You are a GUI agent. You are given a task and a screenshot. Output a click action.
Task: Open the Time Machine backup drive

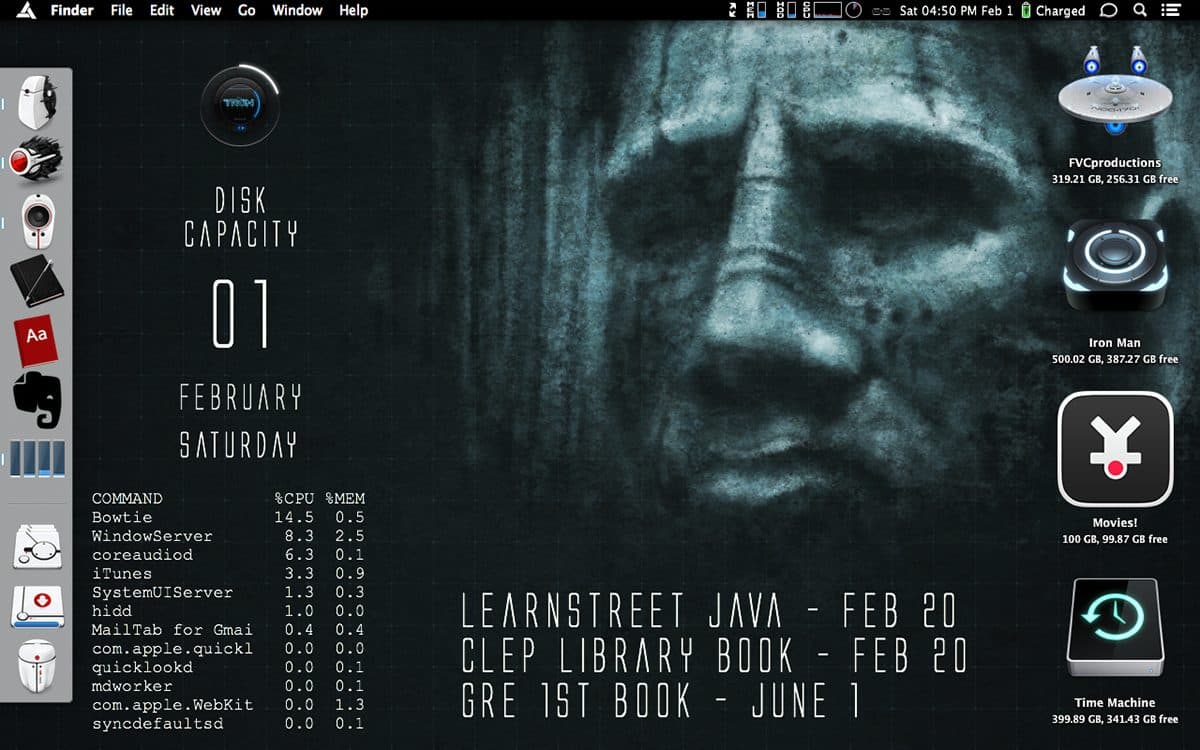point(1114,630)
